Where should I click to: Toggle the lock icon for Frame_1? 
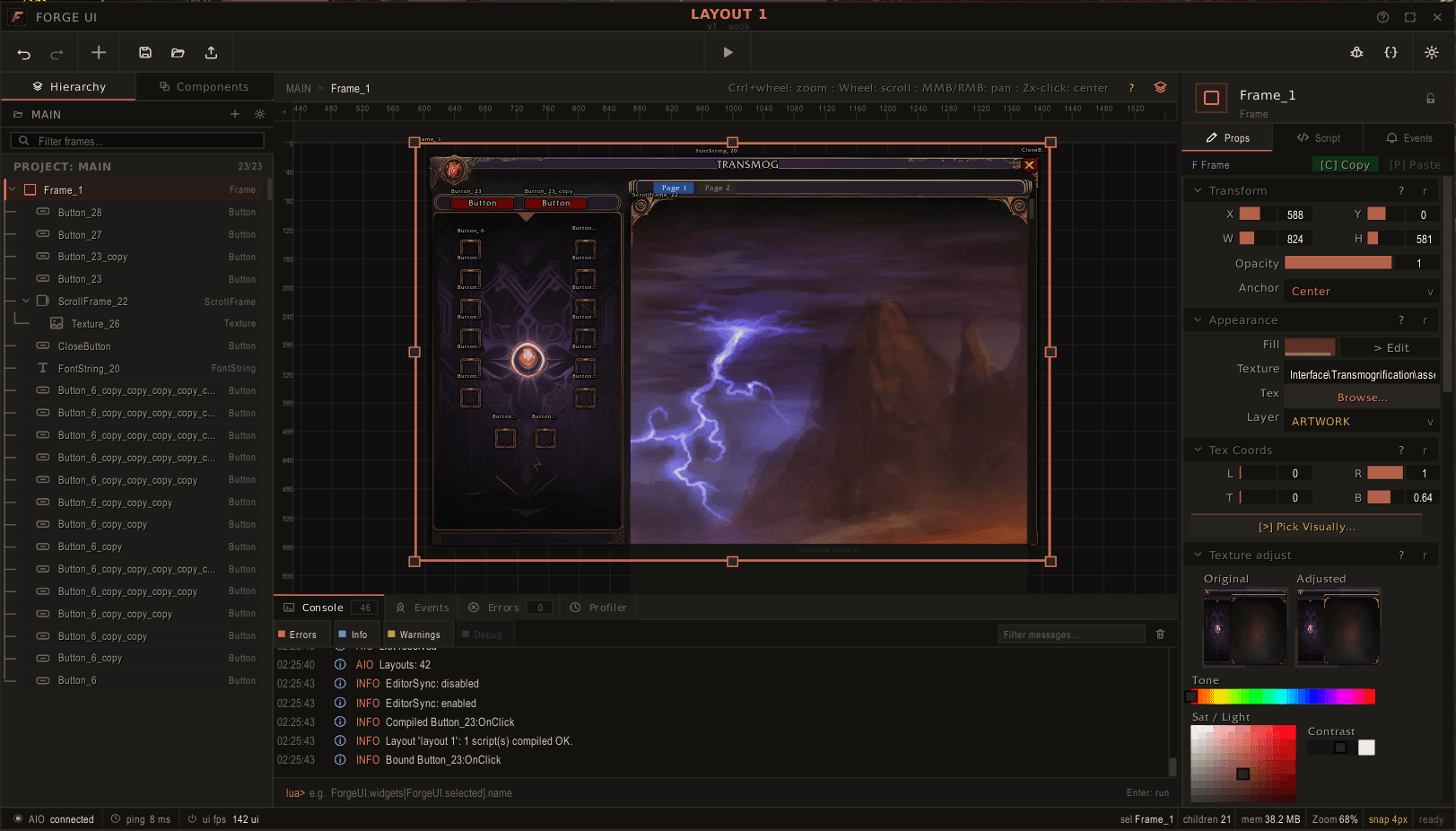click(1431, 99)
